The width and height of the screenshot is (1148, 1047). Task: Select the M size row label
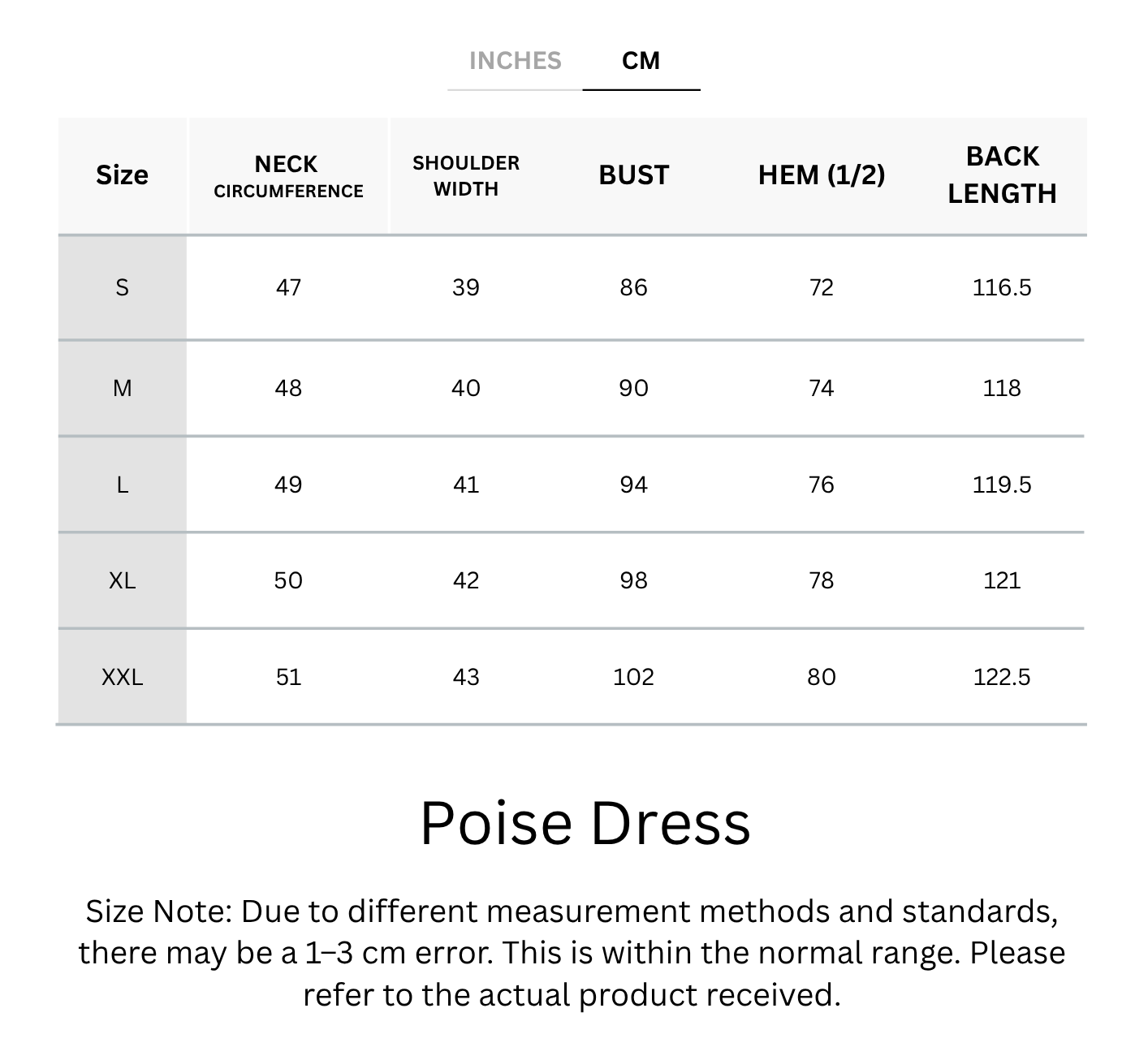pos(122,388)
